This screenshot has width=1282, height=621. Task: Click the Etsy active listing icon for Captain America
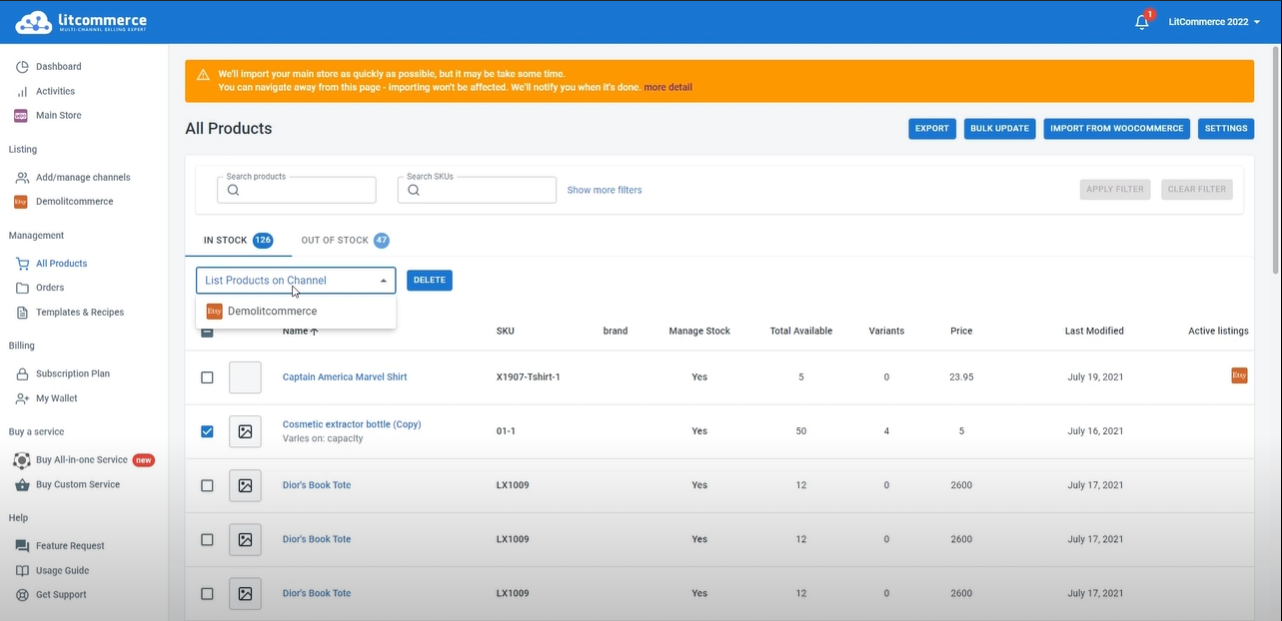[1239, 376]
